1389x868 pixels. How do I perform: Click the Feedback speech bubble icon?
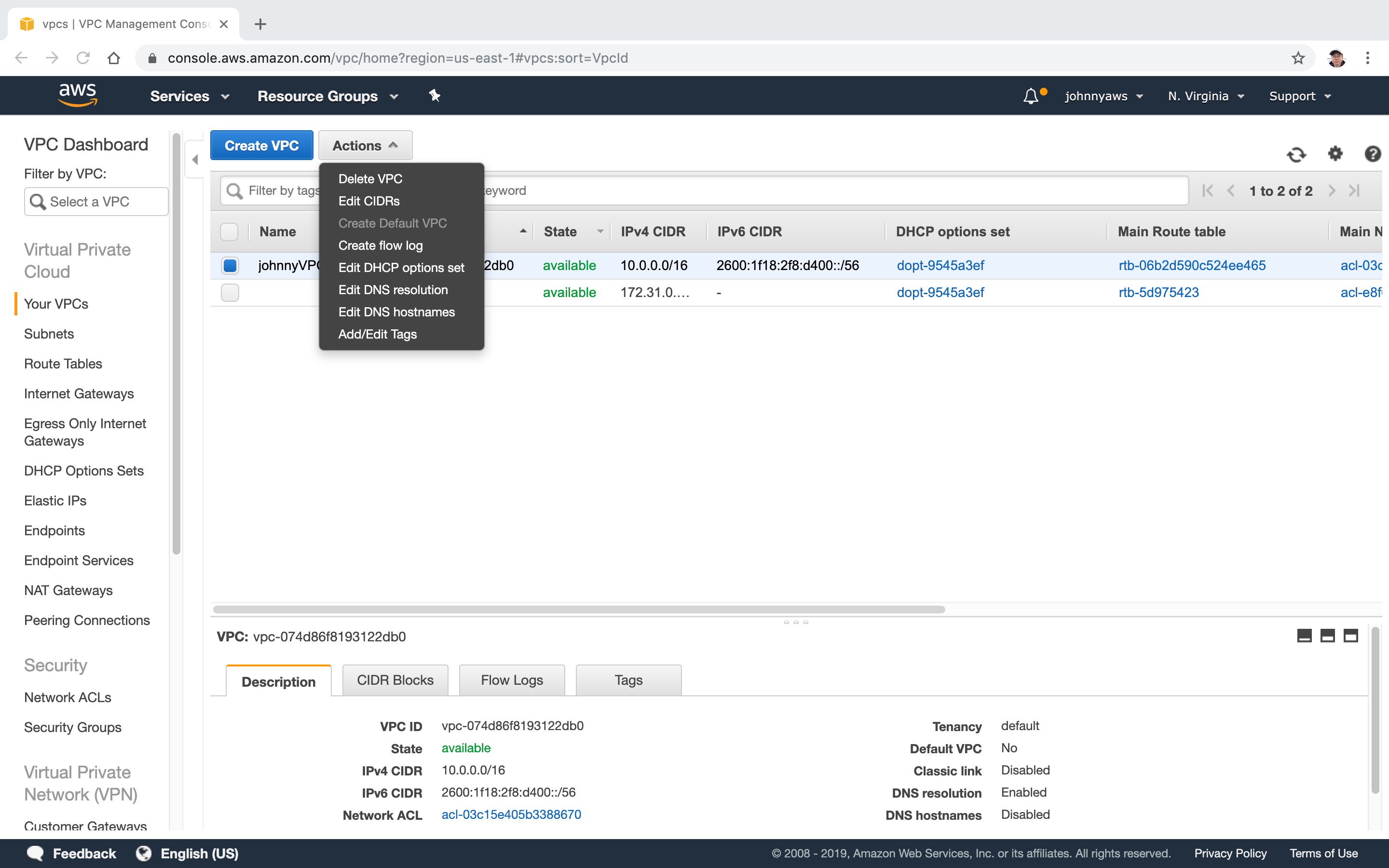tap(36, 853)
